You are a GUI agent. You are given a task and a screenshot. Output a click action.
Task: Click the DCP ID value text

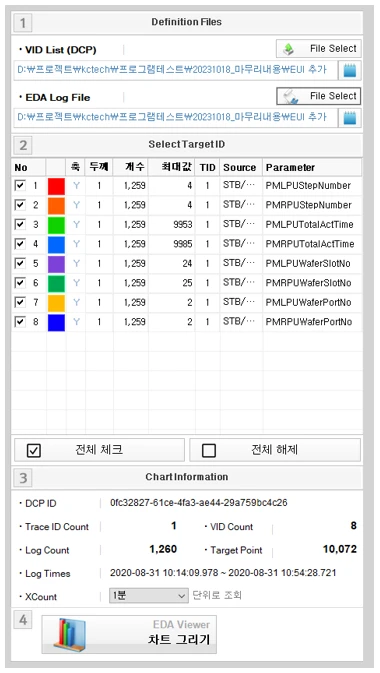[x=199, y=502]
